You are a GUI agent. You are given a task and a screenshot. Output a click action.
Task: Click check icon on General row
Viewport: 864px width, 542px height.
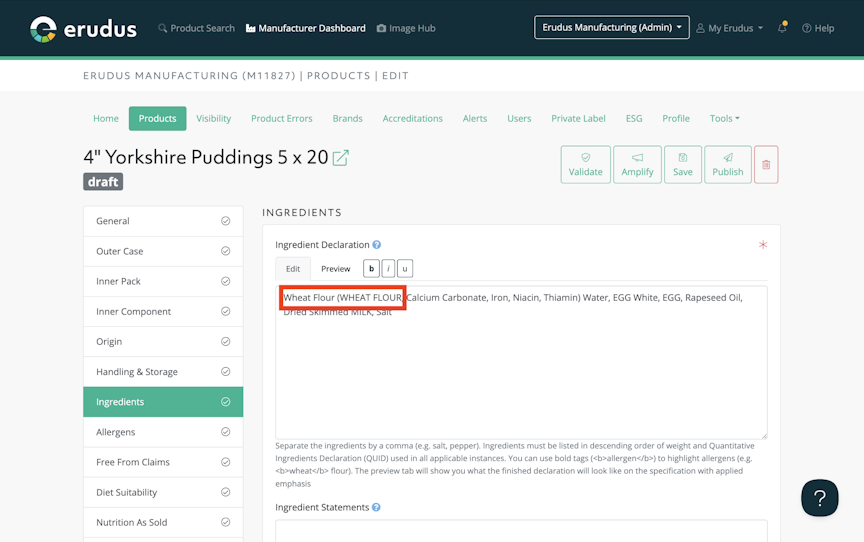(226, 221)
